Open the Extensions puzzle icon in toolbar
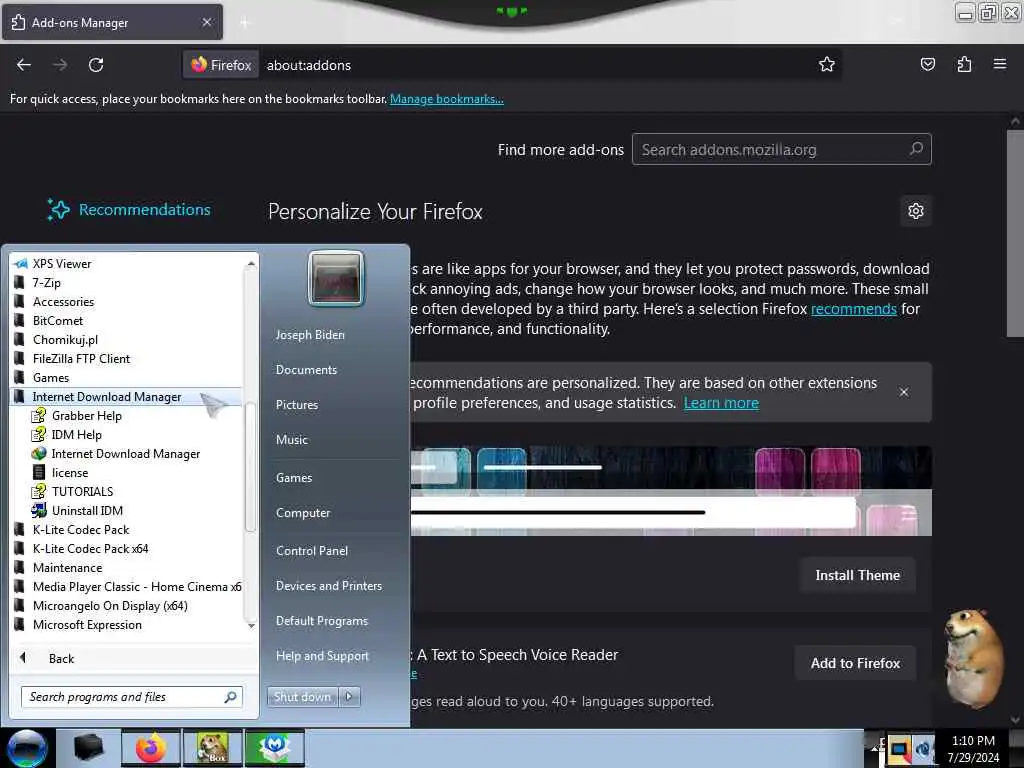This screenshot has width=1024, height=768. 964,64
